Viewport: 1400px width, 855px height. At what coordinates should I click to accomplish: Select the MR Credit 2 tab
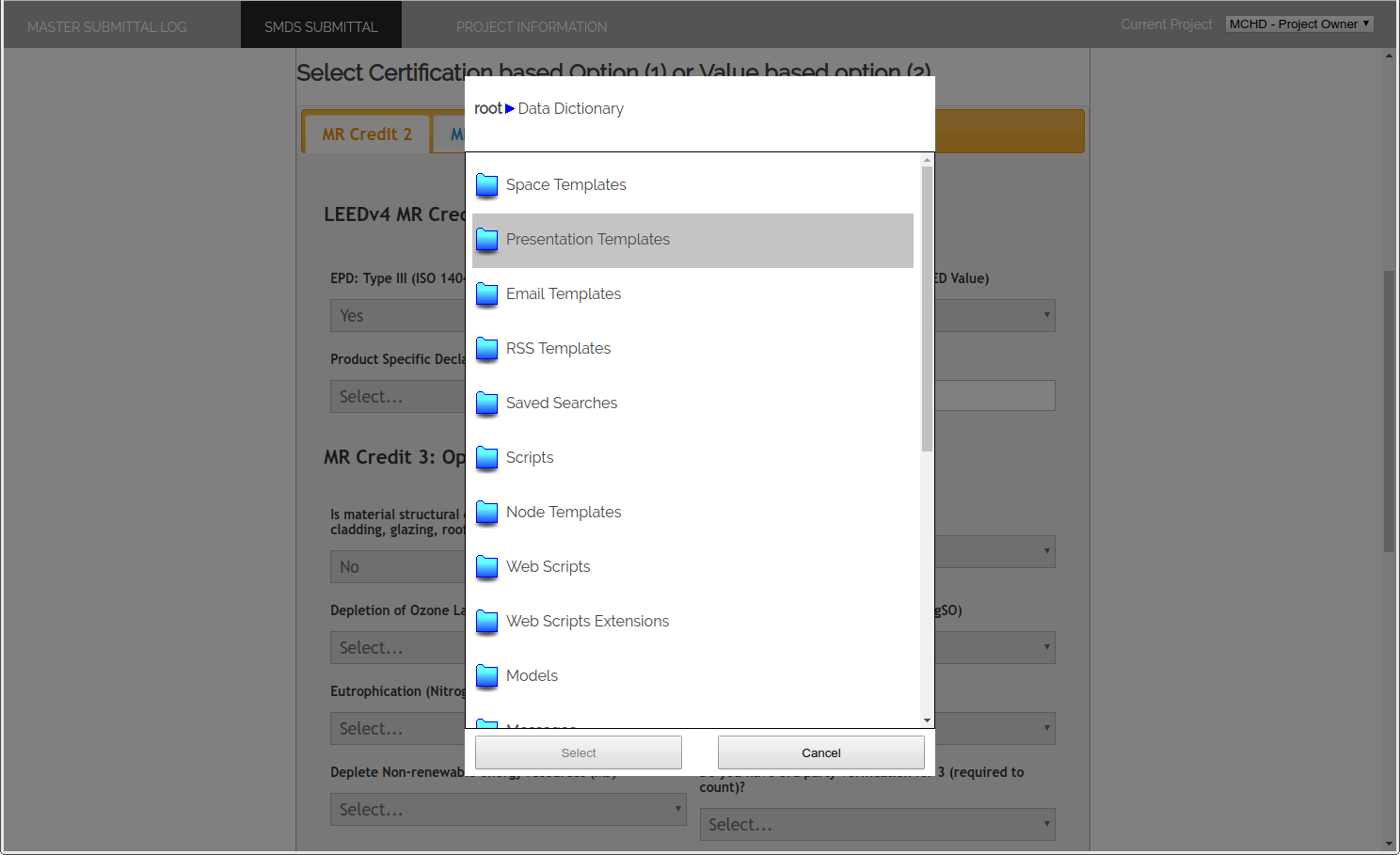click(367, 135)
